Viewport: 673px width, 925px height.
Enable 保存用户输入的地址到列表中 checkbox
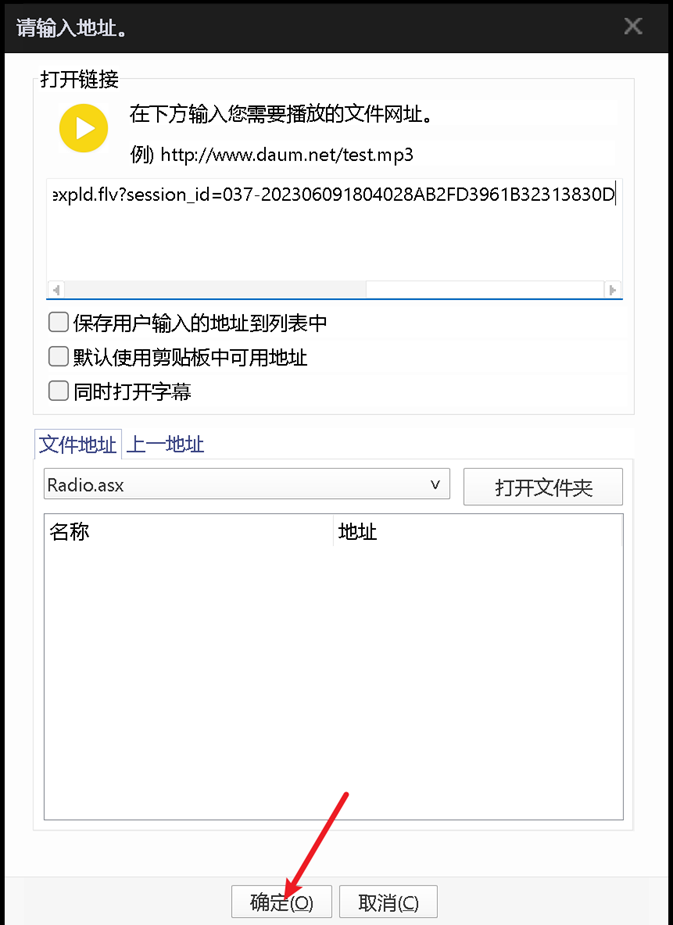pos(58,323)
